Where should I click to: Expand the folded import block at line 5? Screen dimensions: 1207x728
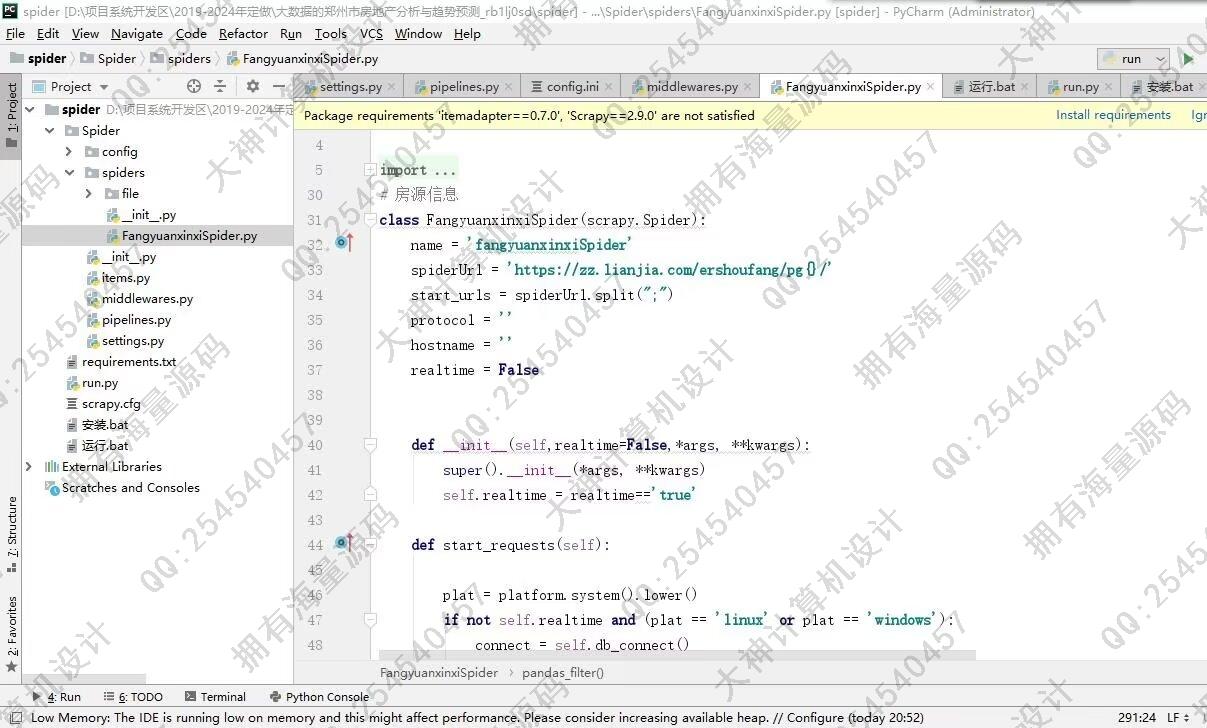370,170
